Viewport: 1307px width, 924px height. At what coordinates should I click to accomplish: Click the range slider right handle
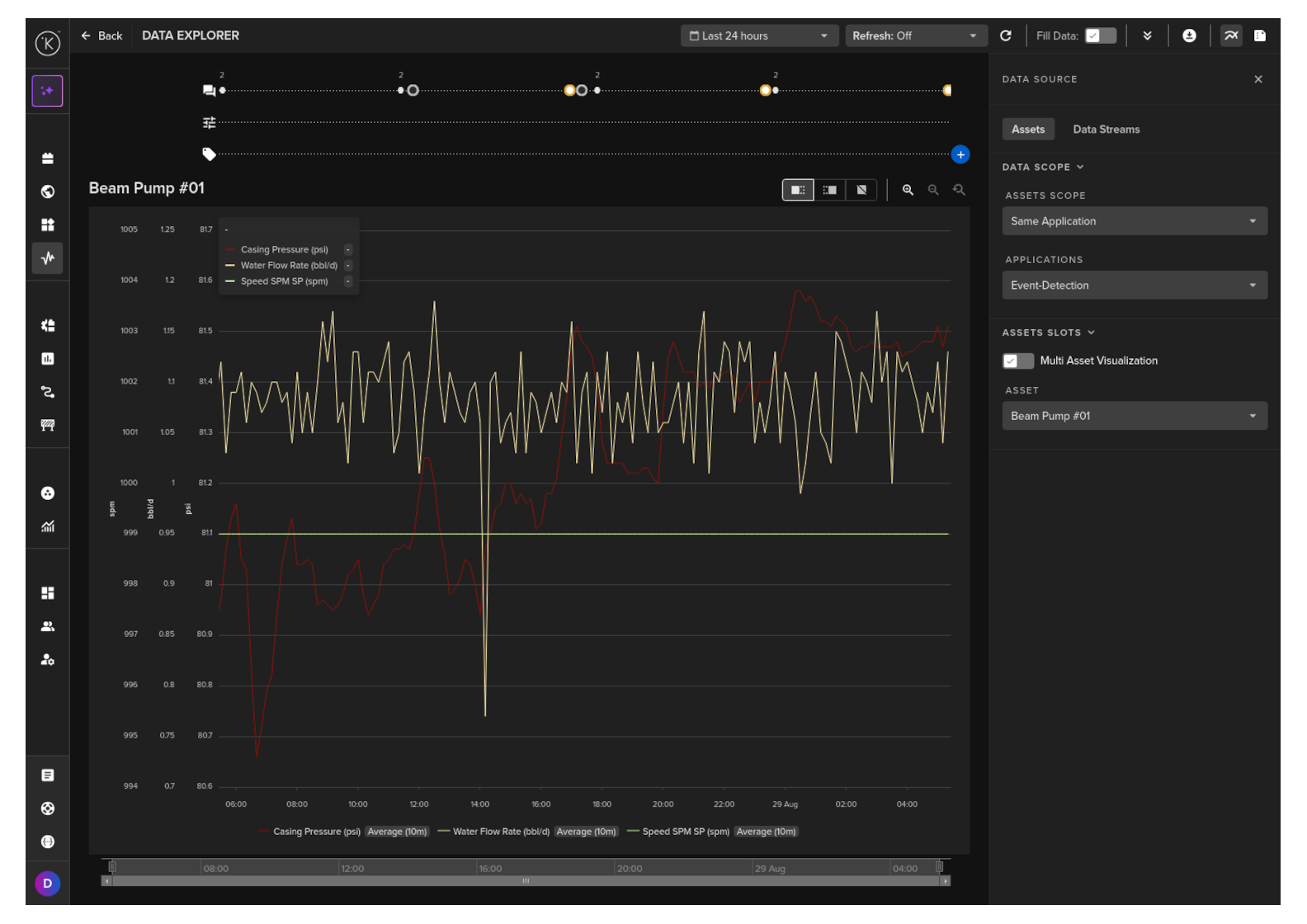pyautogui.click(x=939, y=866)
